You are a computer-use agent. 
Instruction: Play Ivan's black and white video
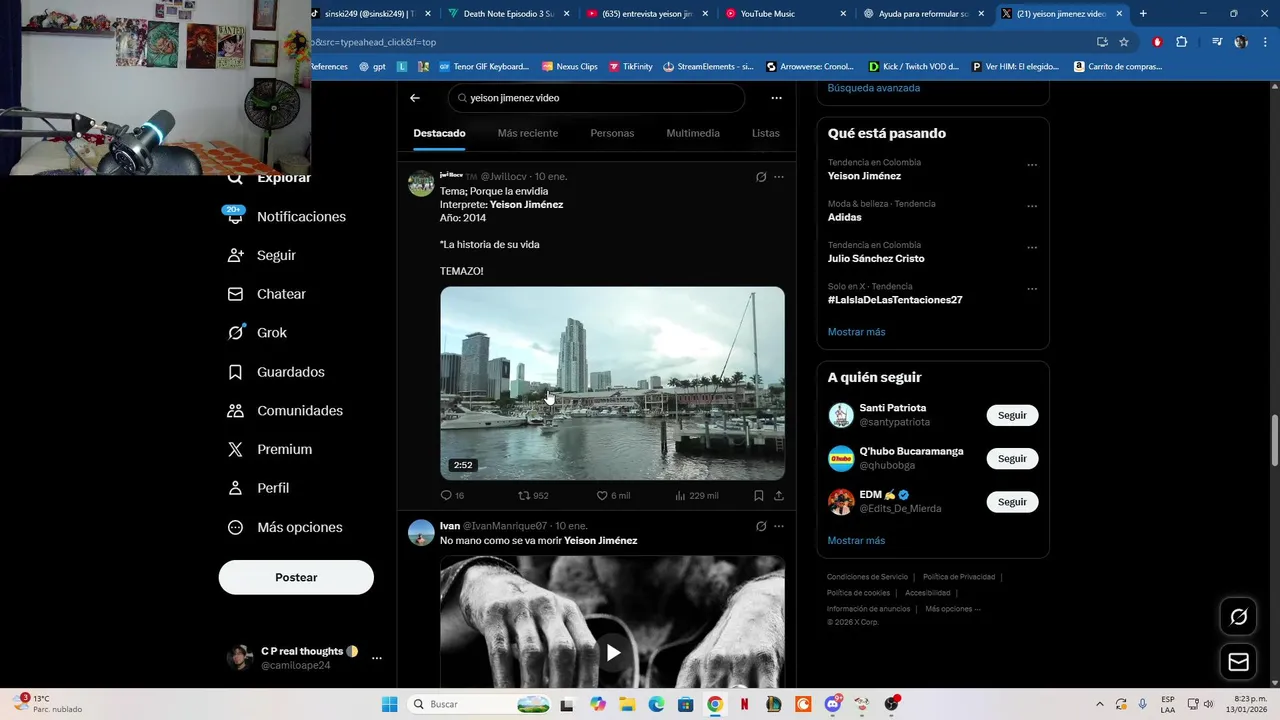point(613,653)
